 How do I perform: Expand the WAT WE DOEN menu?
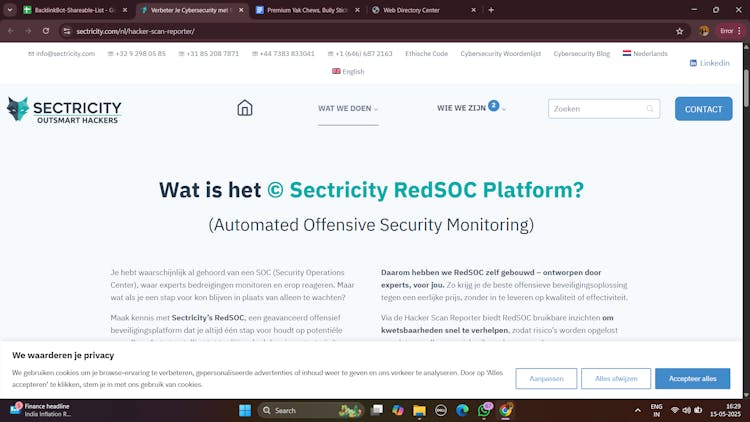(348, 109)
